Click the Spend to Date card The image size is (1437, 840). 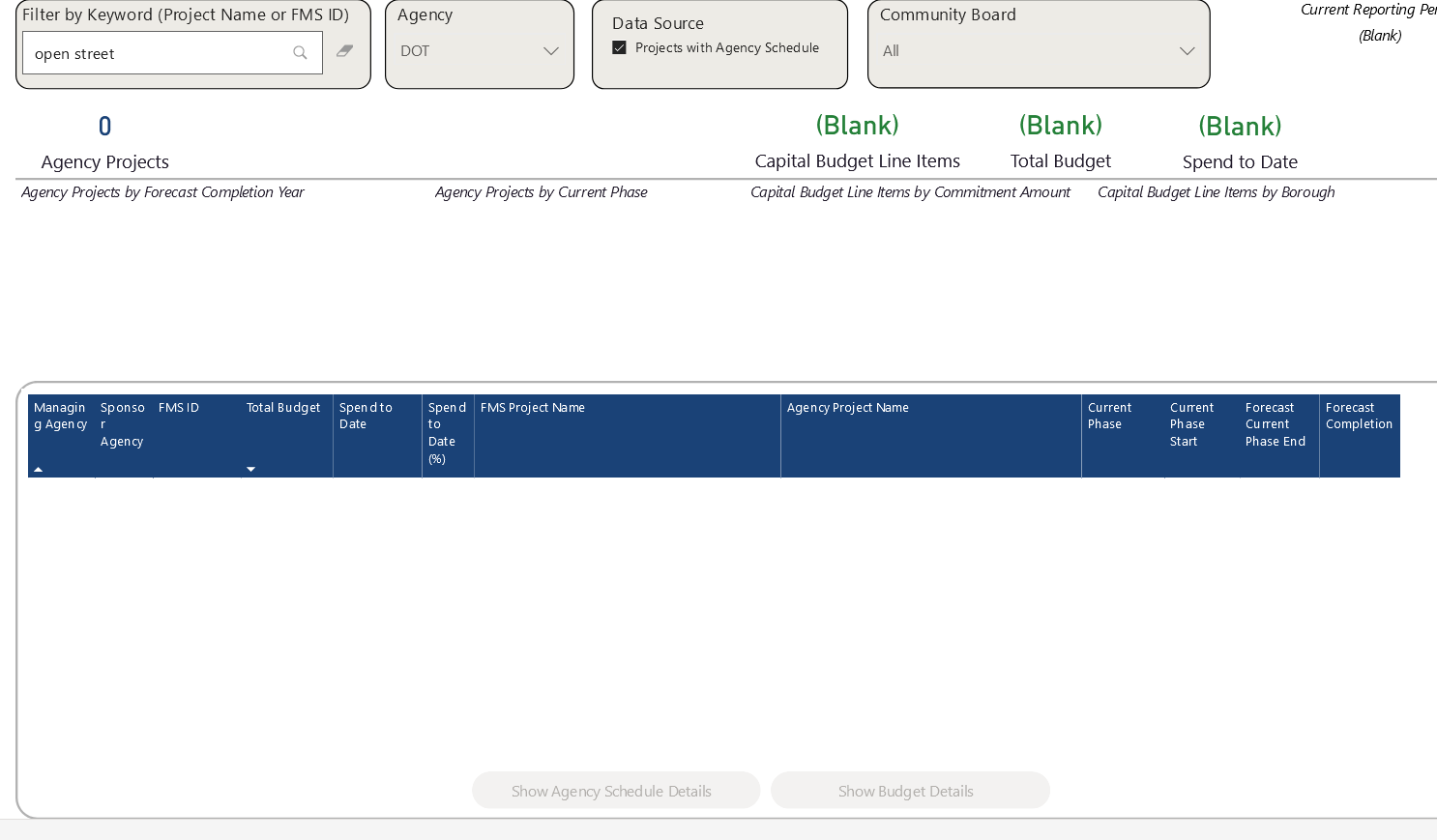coord(1240,143)
